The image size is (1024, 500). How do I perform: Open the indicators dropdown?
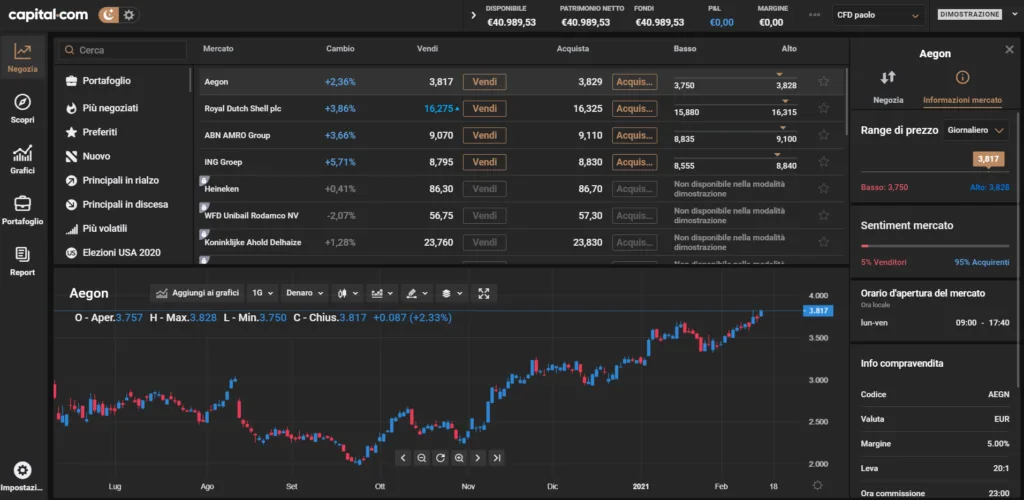(x=382, y=294)
